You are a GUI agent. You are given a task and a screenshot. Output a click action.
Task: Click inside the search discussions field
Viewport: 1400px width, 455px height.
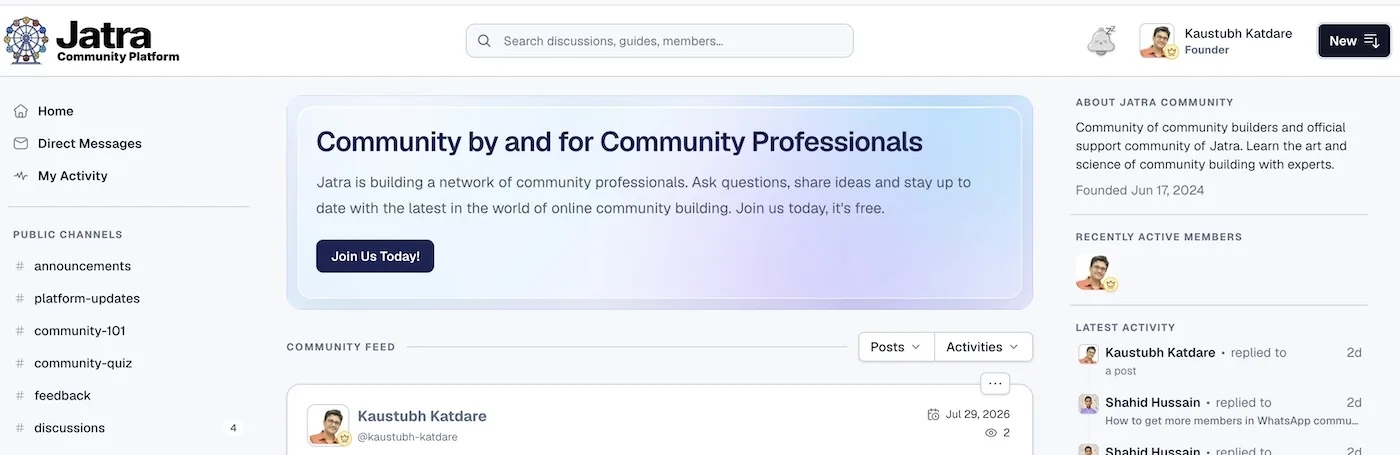click(x=659, y=41)
